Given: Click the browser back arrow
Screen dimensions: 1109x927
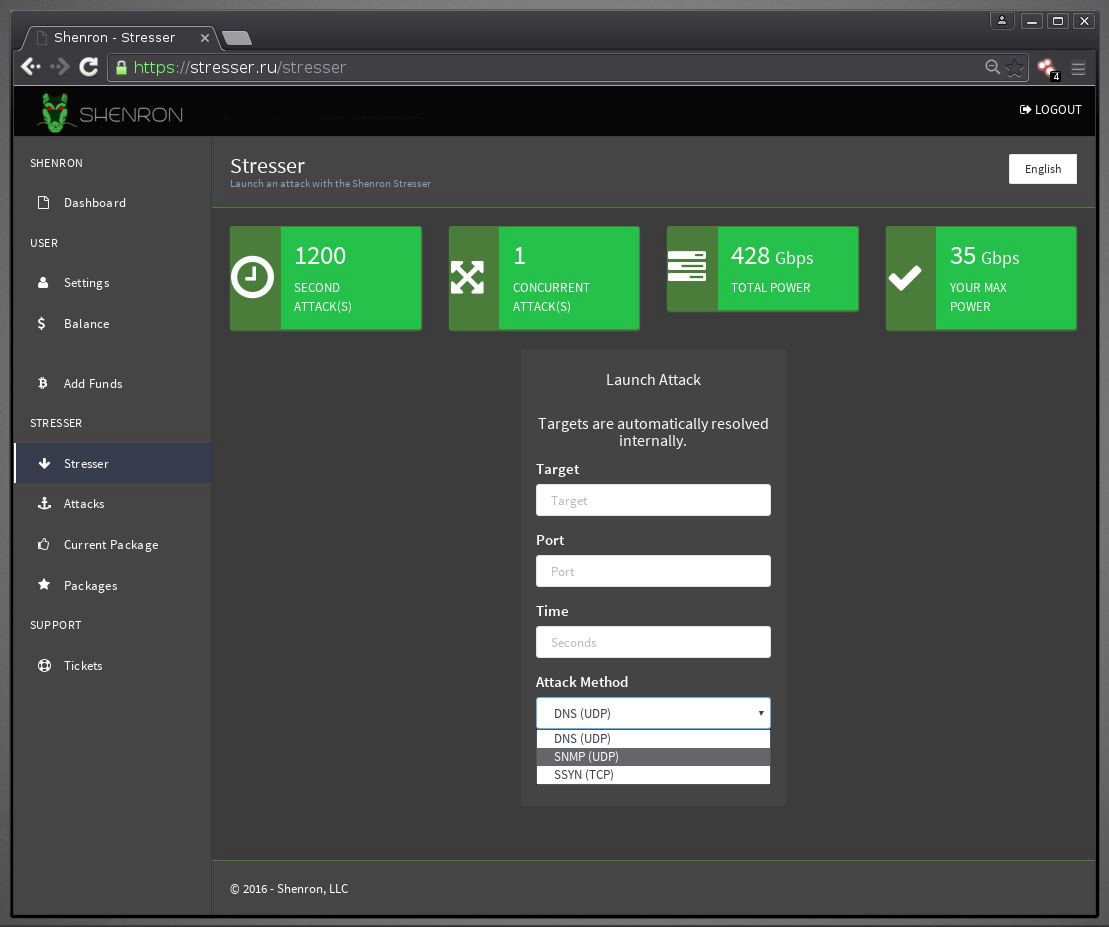Looking at the screenshot, I should (x=30, y=67).
